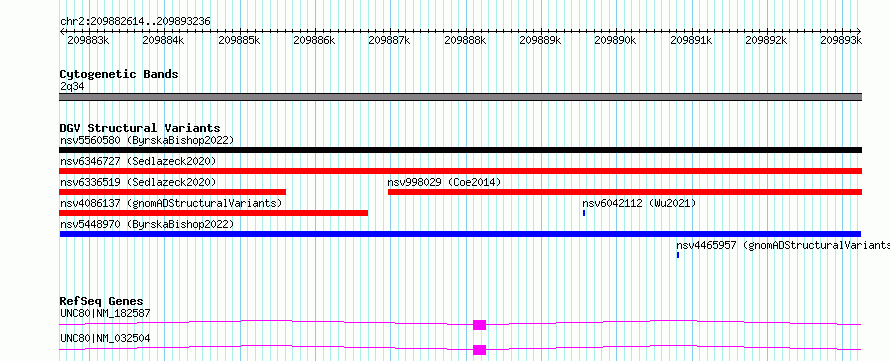The image size is (890, 361).
Task: Click the 209888k ruler tick label
Action: (x=465, y=40)
